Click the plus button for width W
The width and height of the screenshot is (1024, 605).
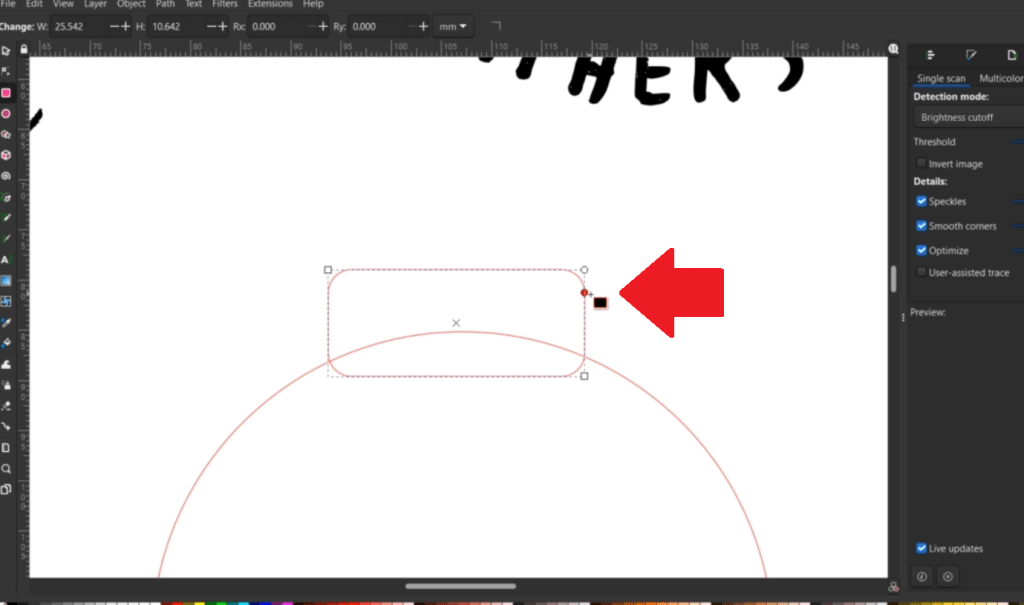(x=125, y=26)
